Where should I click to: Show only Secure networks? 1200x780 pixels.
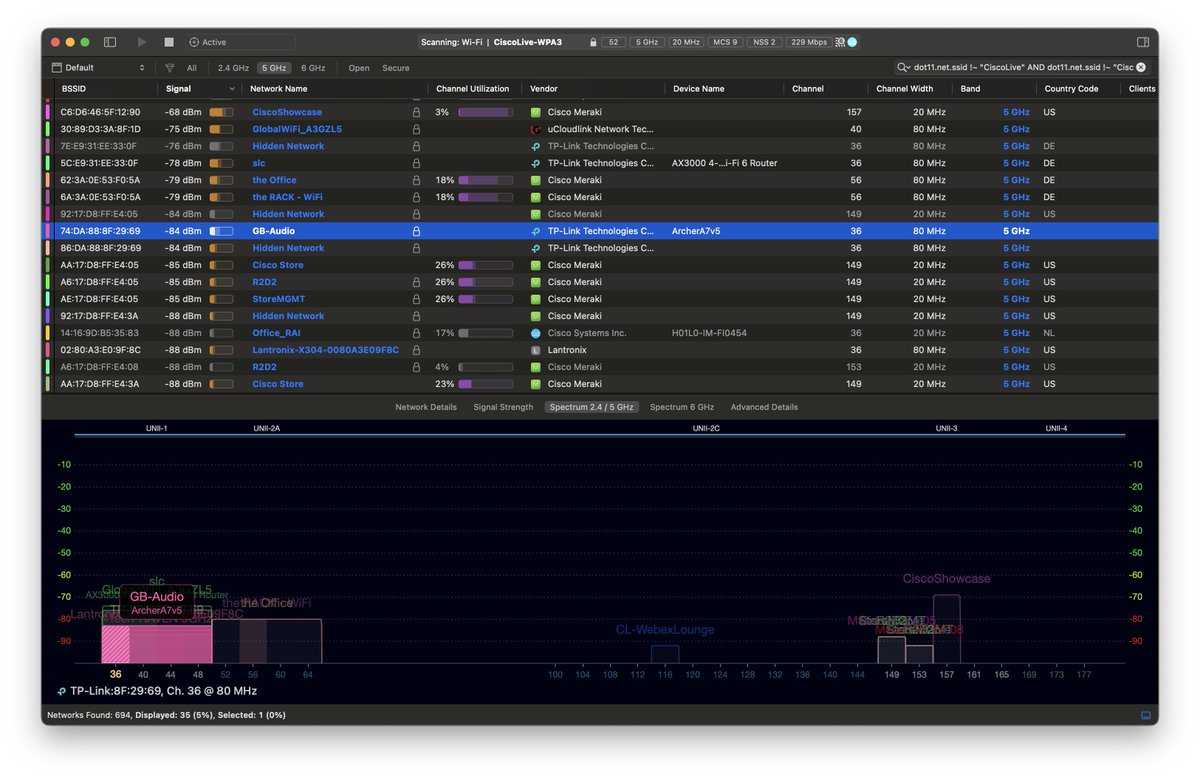396,68
